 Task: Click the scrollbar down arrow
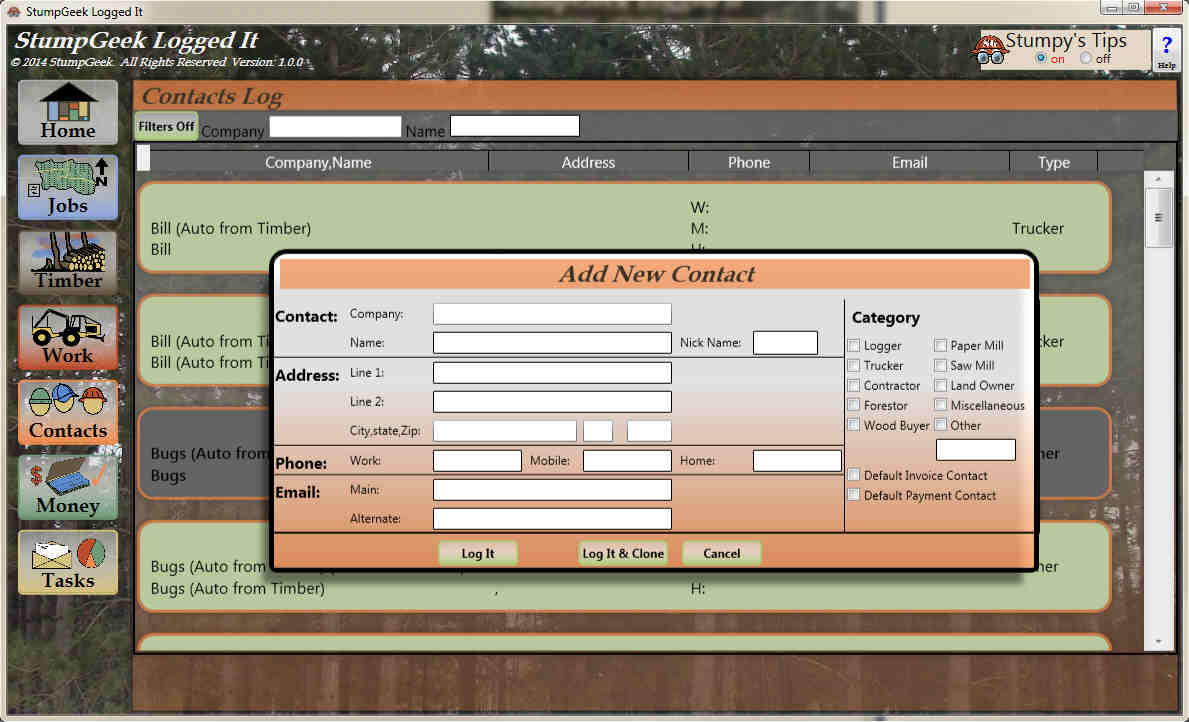[x=1158, y=642]
